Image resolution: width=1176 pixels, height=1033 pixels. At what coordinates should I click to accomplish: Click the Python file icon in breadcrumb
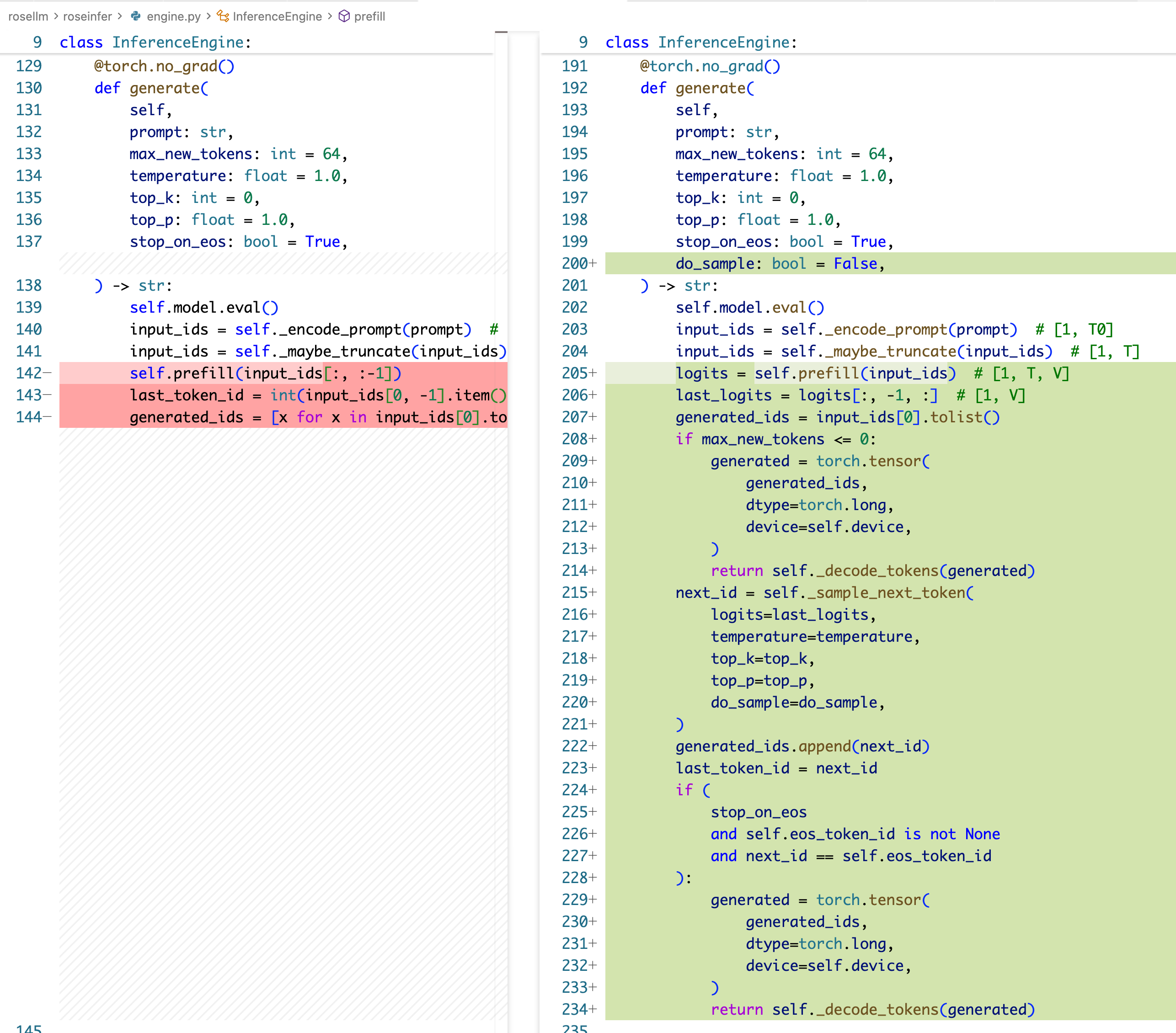[x=136, y=16]
